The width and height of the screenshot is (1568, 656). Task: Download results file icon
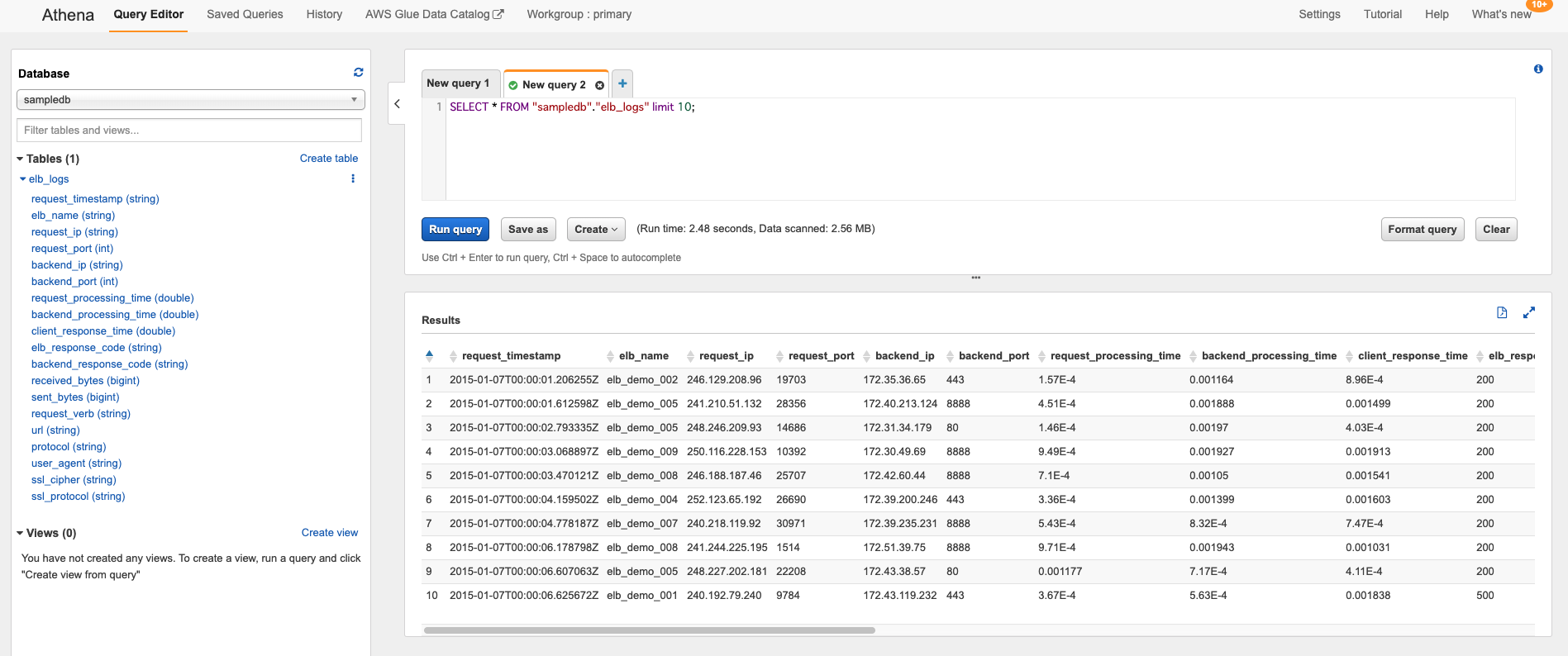pos(1502,312)
